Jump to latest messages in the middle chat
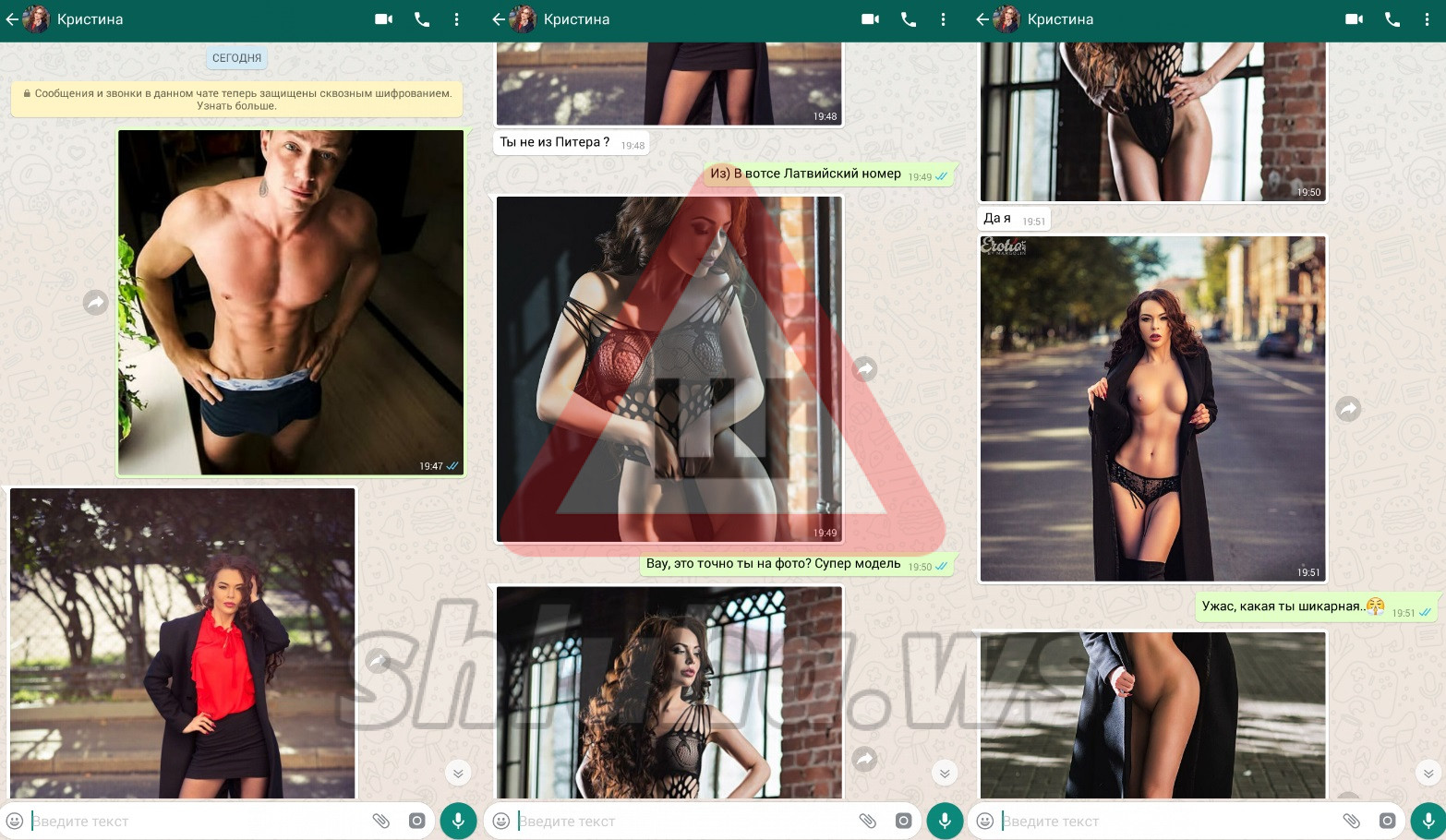1446x840 pixels. tap(944, 773)
